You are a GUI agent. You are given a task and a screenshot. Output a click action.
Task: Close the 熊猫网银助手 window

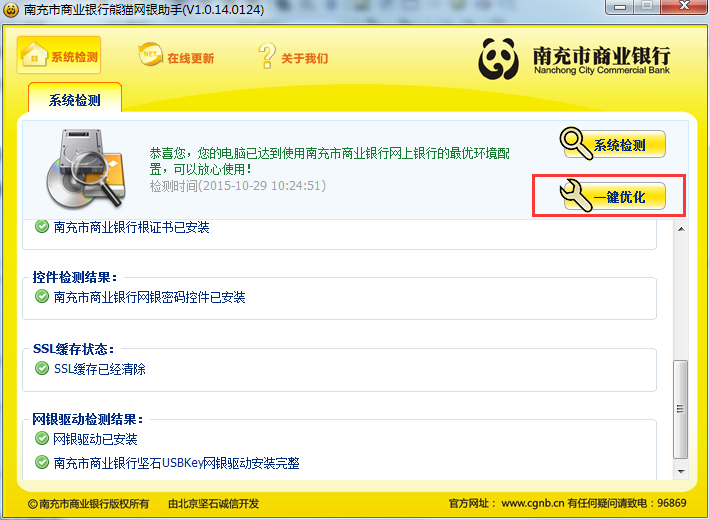684,6
